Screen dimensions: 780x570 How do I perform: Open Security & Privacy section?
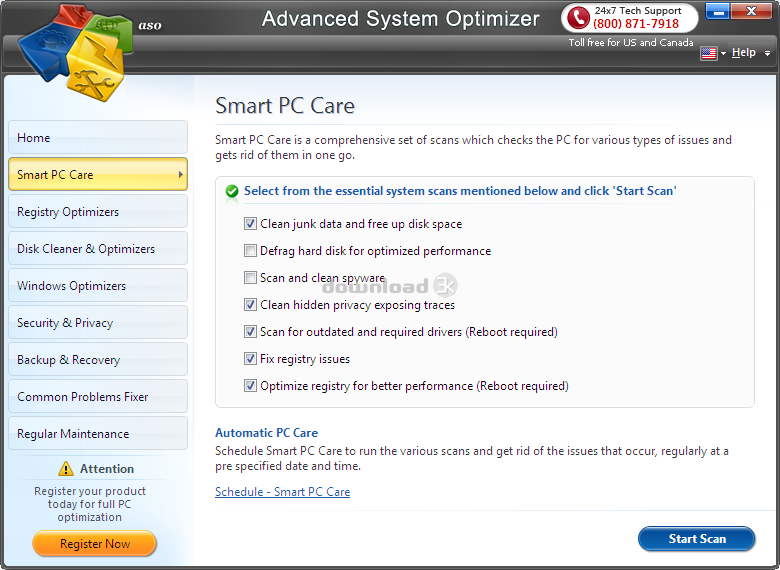pos(98,322)
